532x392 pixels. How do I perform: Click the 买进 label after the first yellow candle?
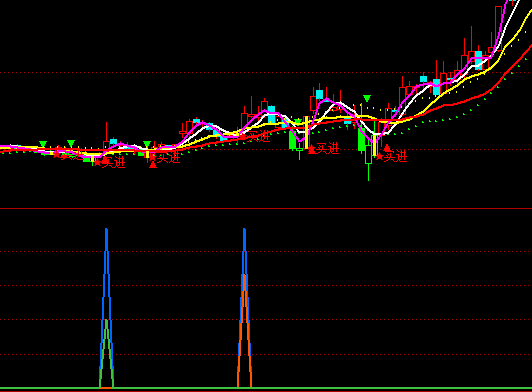pos(114,162)
